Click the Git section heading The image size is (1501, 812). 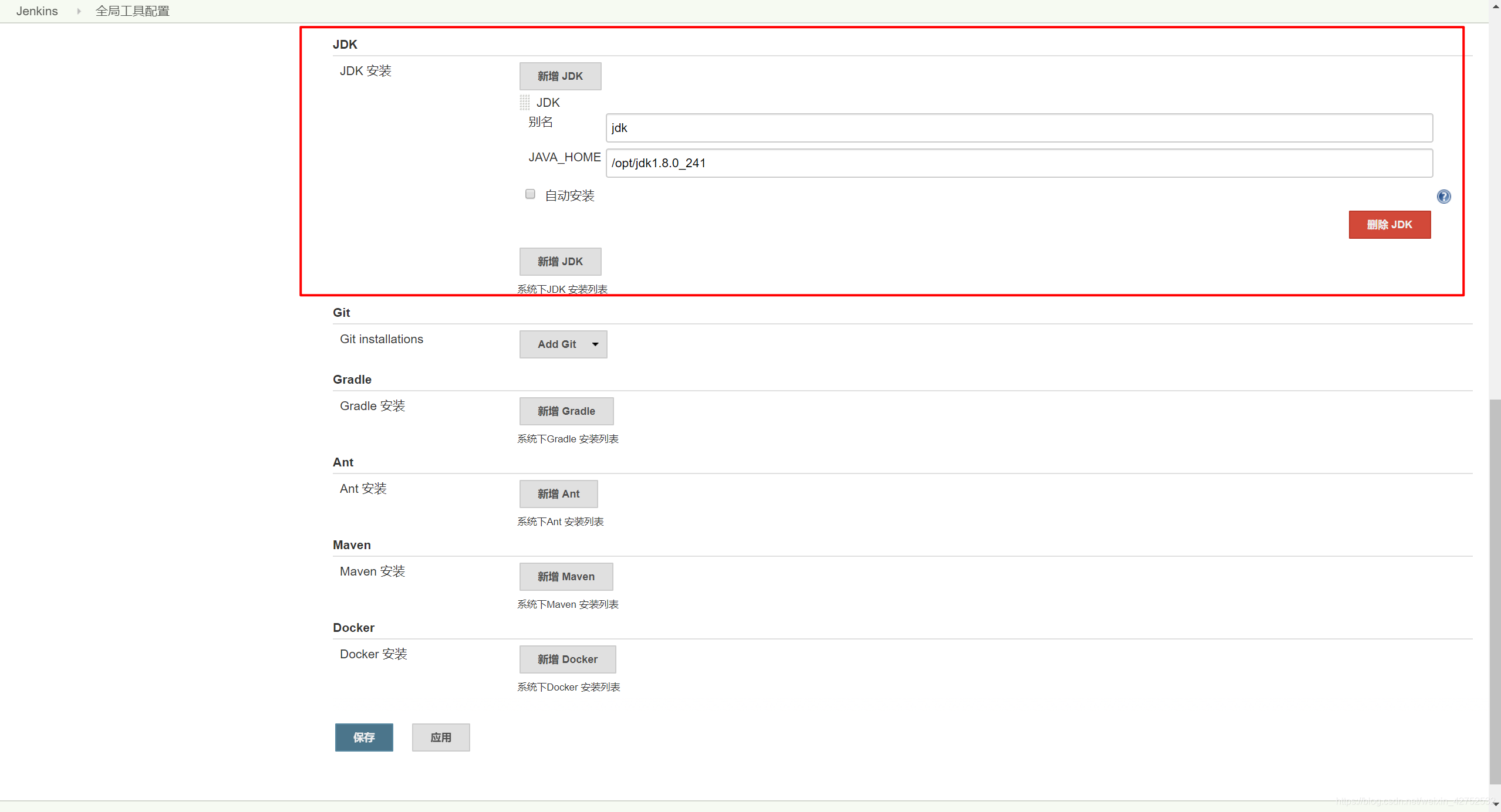click(x=342, y=313)
